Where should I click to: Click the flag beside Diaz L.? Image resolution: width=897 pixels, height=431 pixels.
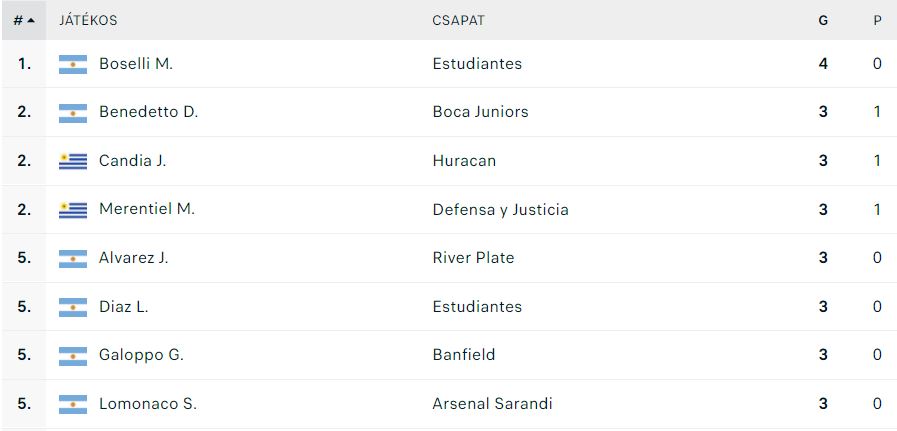click(x=73, y=307)
